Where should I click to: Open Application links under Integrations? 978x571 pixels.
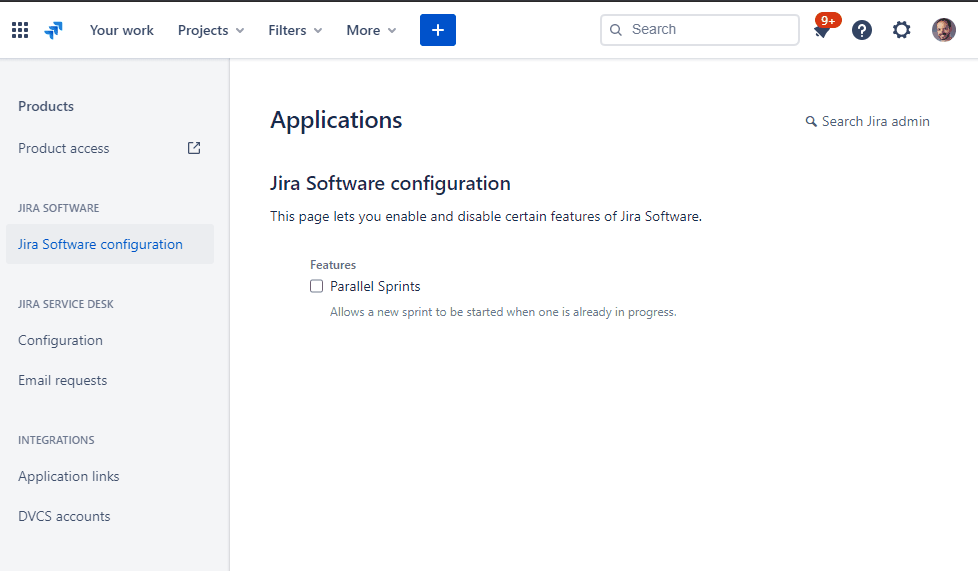pyautogui.click(x=68, y=476)
